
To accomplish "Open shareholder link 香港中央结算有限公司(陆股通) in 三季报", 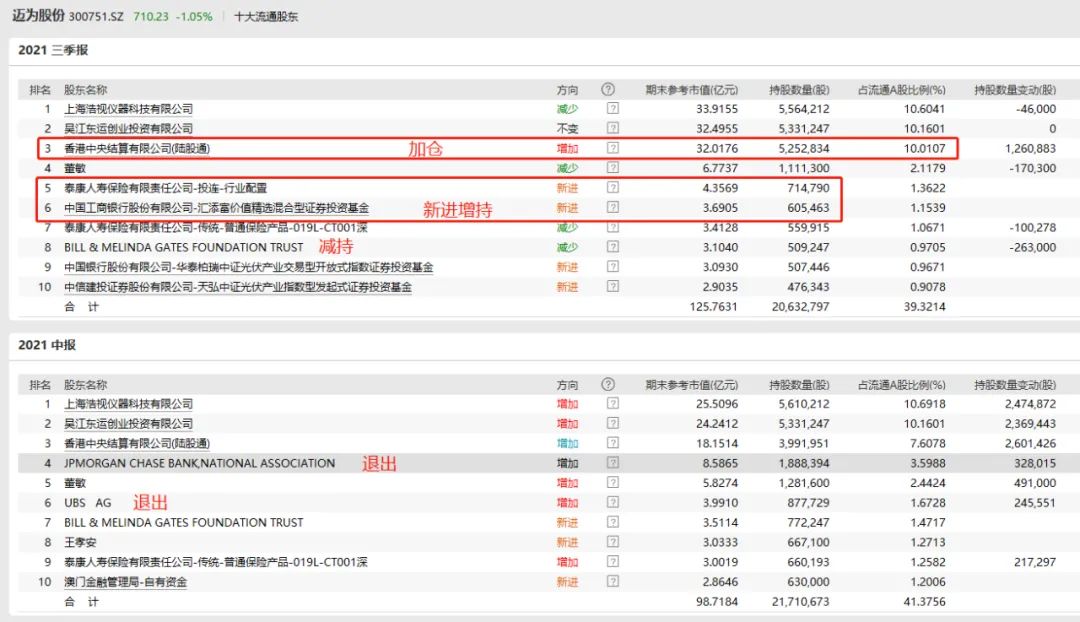I will coord(137,148).
